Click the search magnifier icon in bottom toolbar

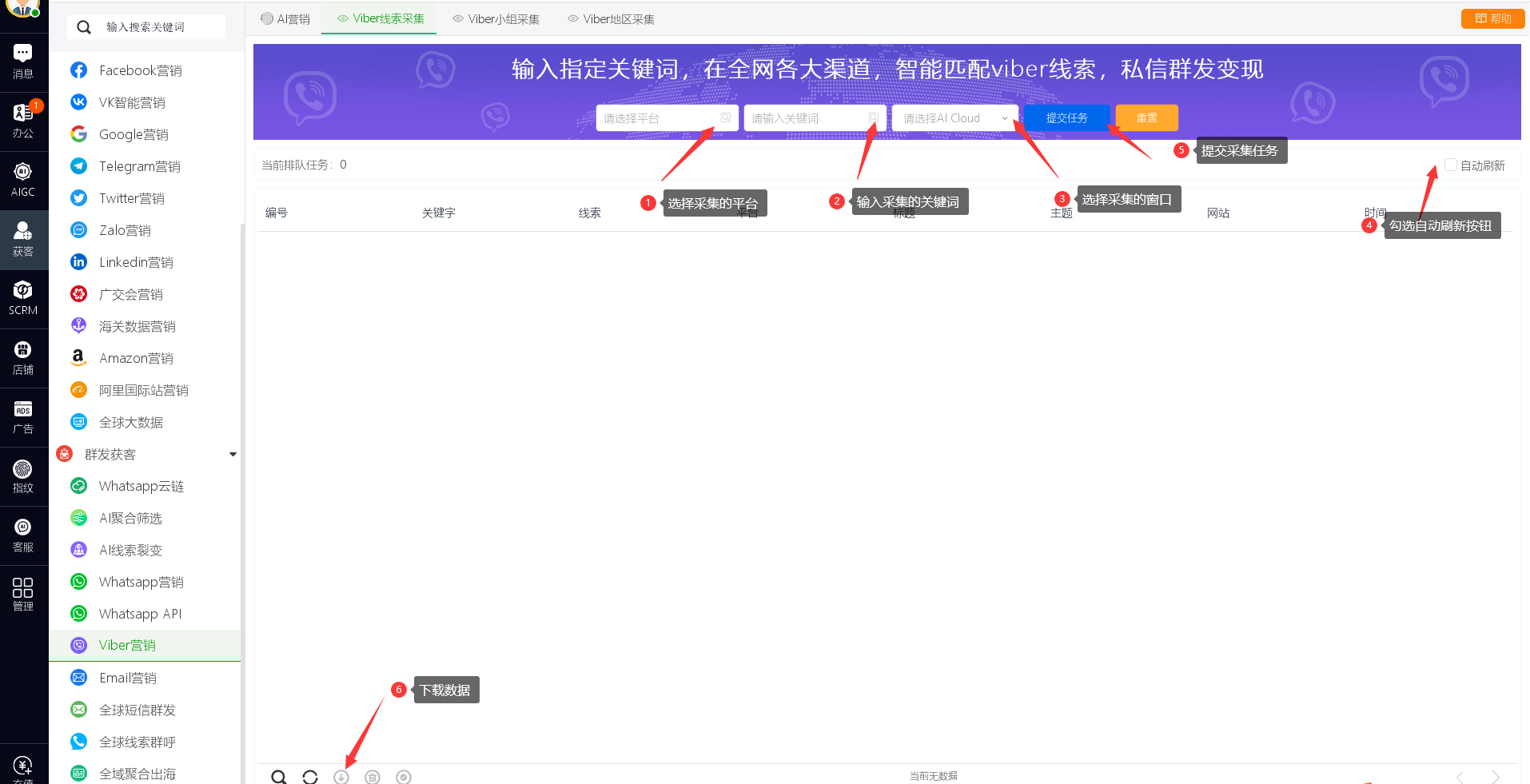click(x=278, y=777)
